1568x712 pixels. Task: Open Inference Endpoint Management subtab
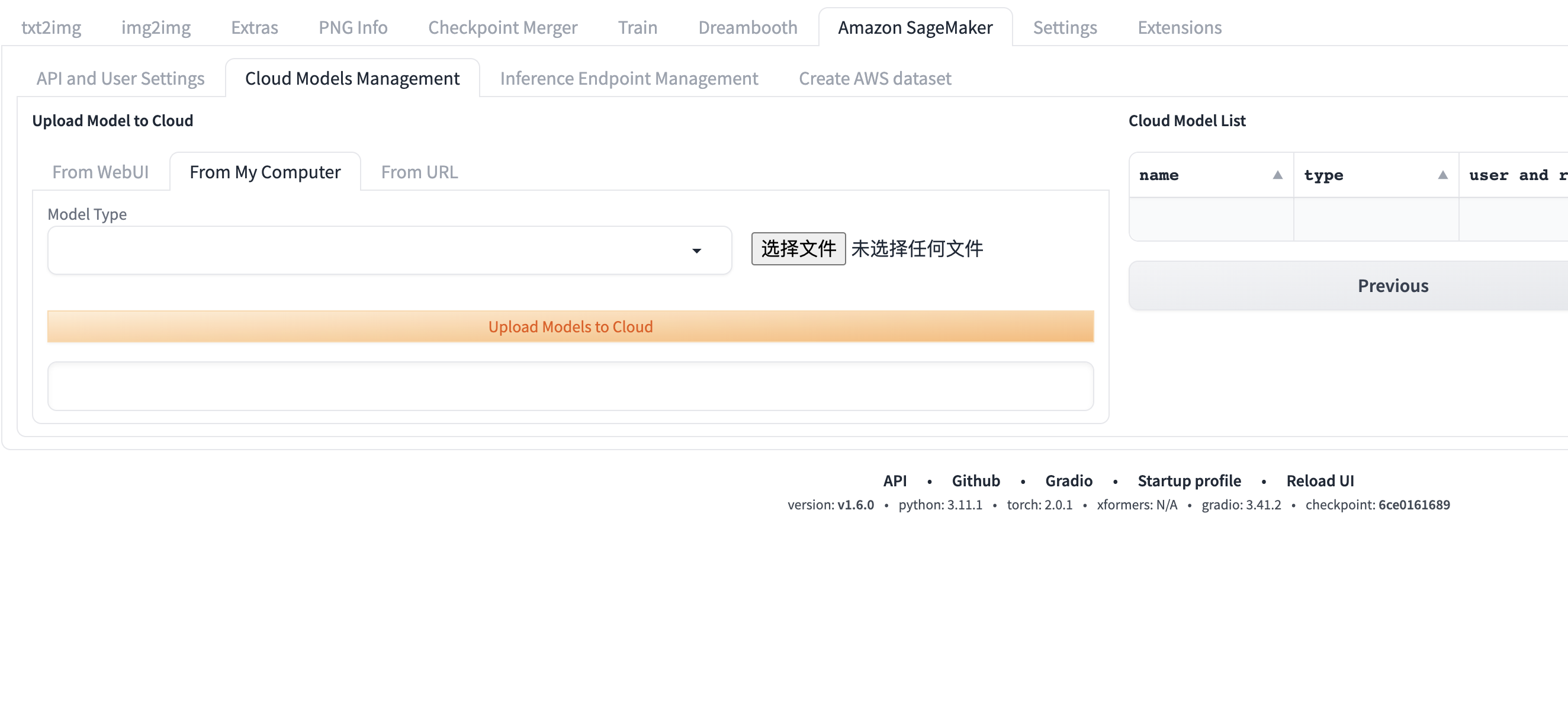click(628, 79)
